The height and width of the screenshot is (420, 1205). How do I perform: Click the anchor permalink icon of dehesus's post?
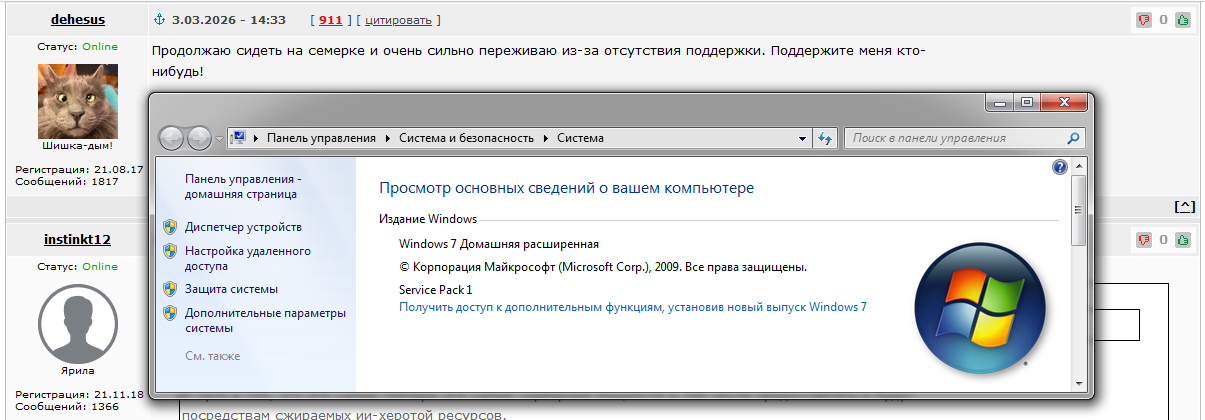point(159,20)
